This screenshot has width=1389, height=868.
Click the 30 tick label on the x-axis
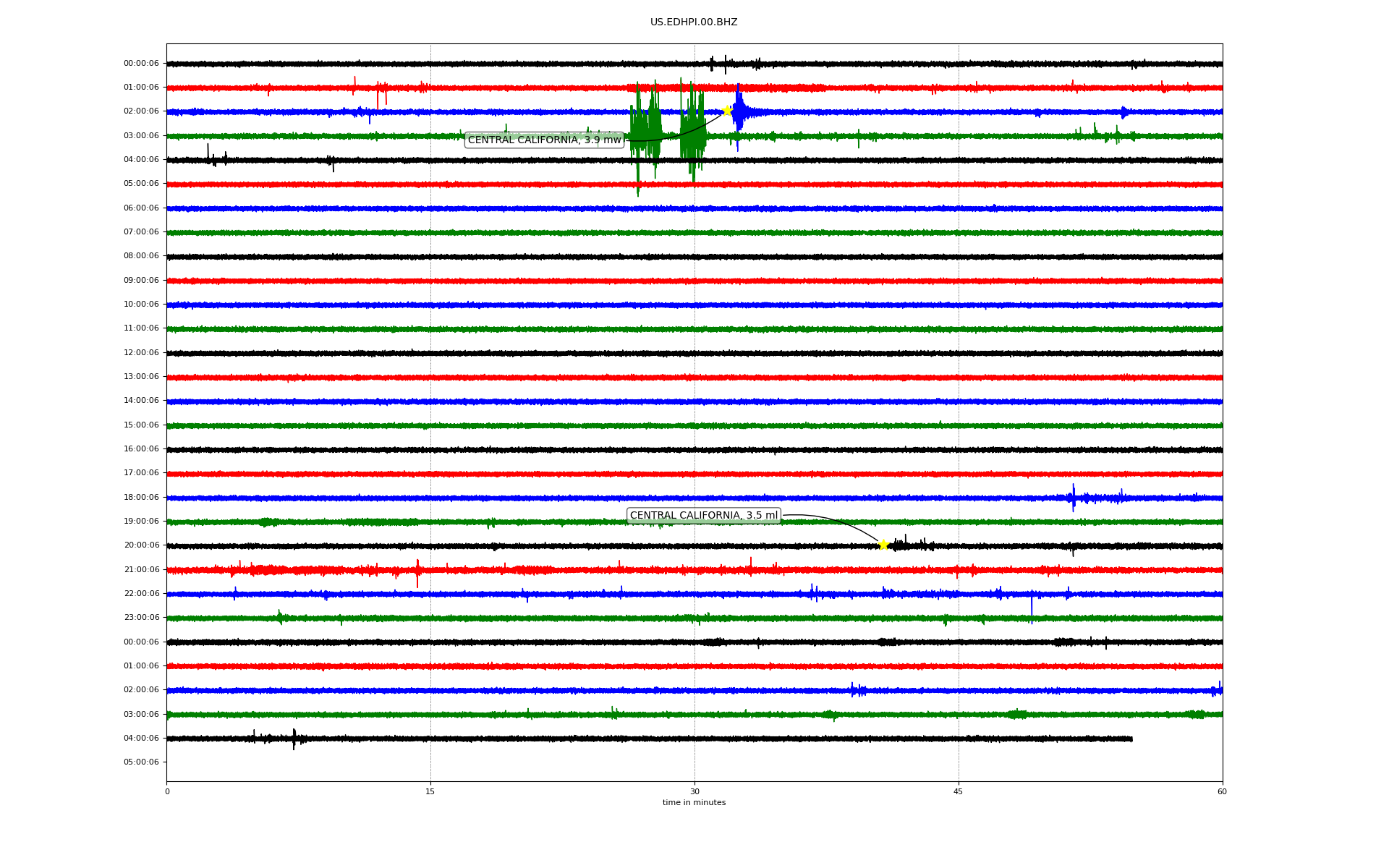694,791
